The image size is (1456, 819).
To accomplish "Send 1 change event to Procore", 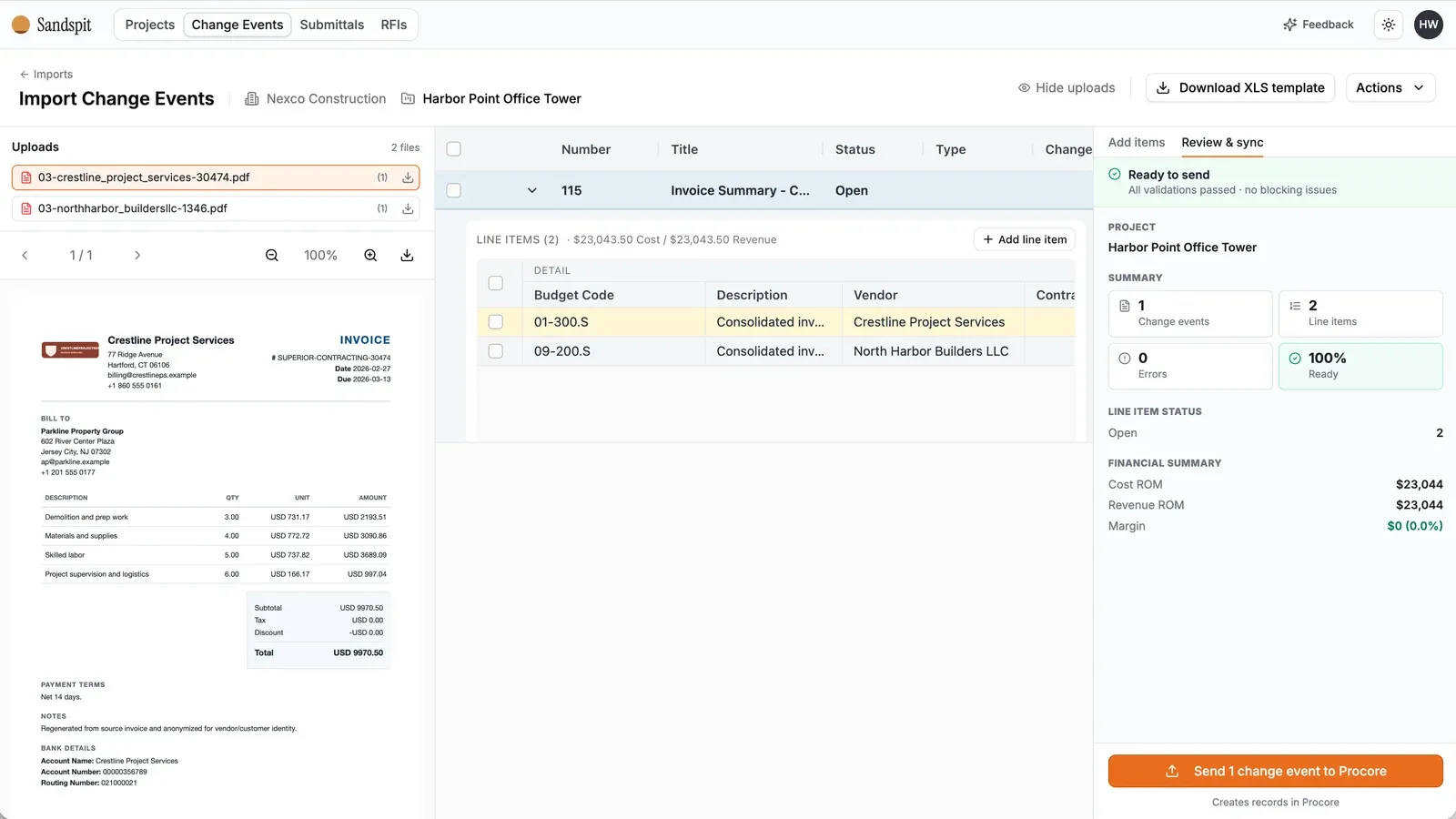I will point(1276,771).
